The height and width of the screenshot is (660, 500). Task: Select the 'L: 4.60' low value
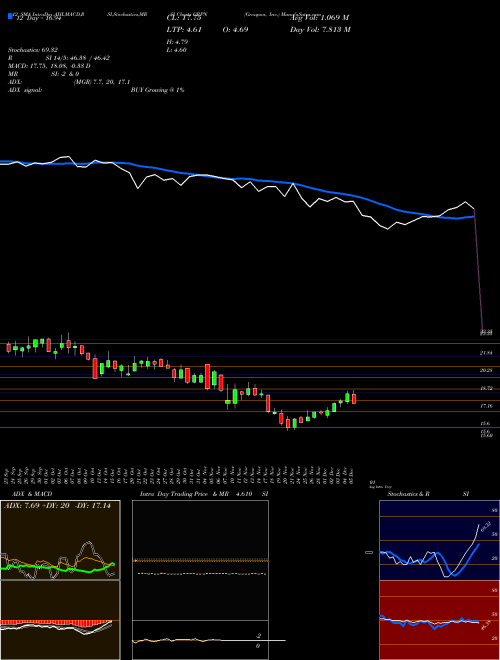177,50
